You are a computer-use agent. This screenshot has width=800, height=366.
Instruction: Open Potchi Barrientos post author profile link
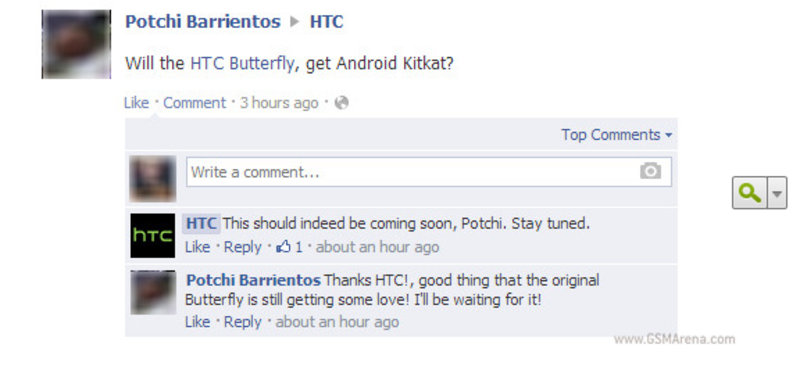pyautogui.click(x=203, y=22)
